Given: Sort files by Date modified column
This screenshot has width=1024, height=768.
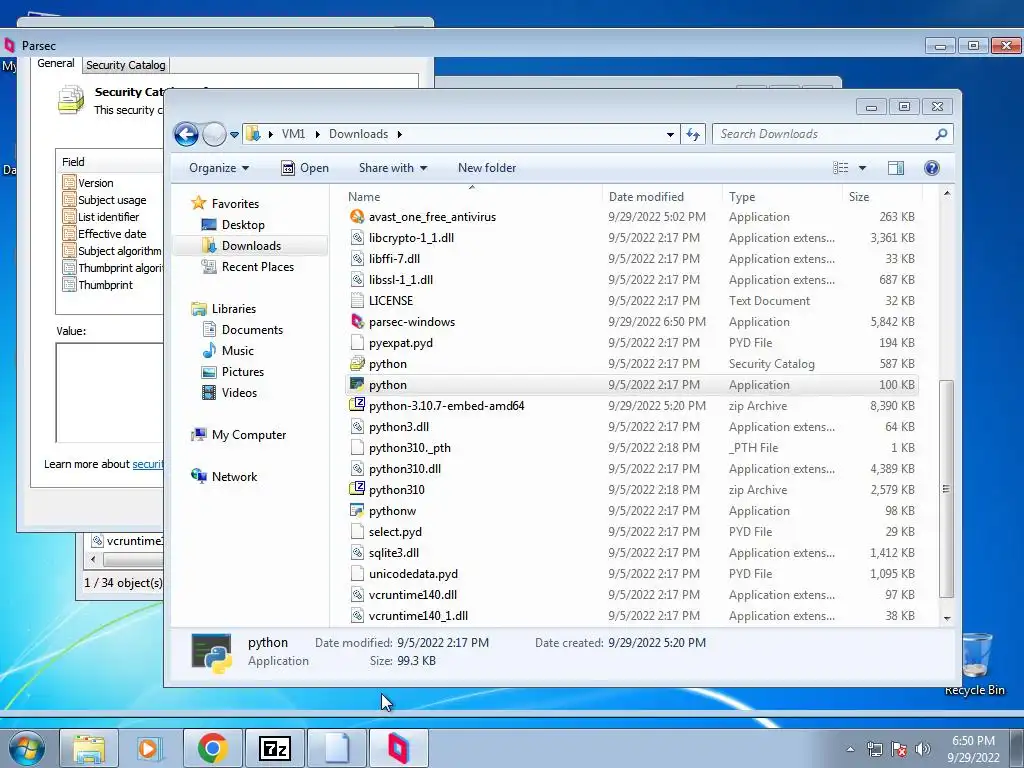Looking at the screenshot, I should pyautogui.click(x=646, y=197).
